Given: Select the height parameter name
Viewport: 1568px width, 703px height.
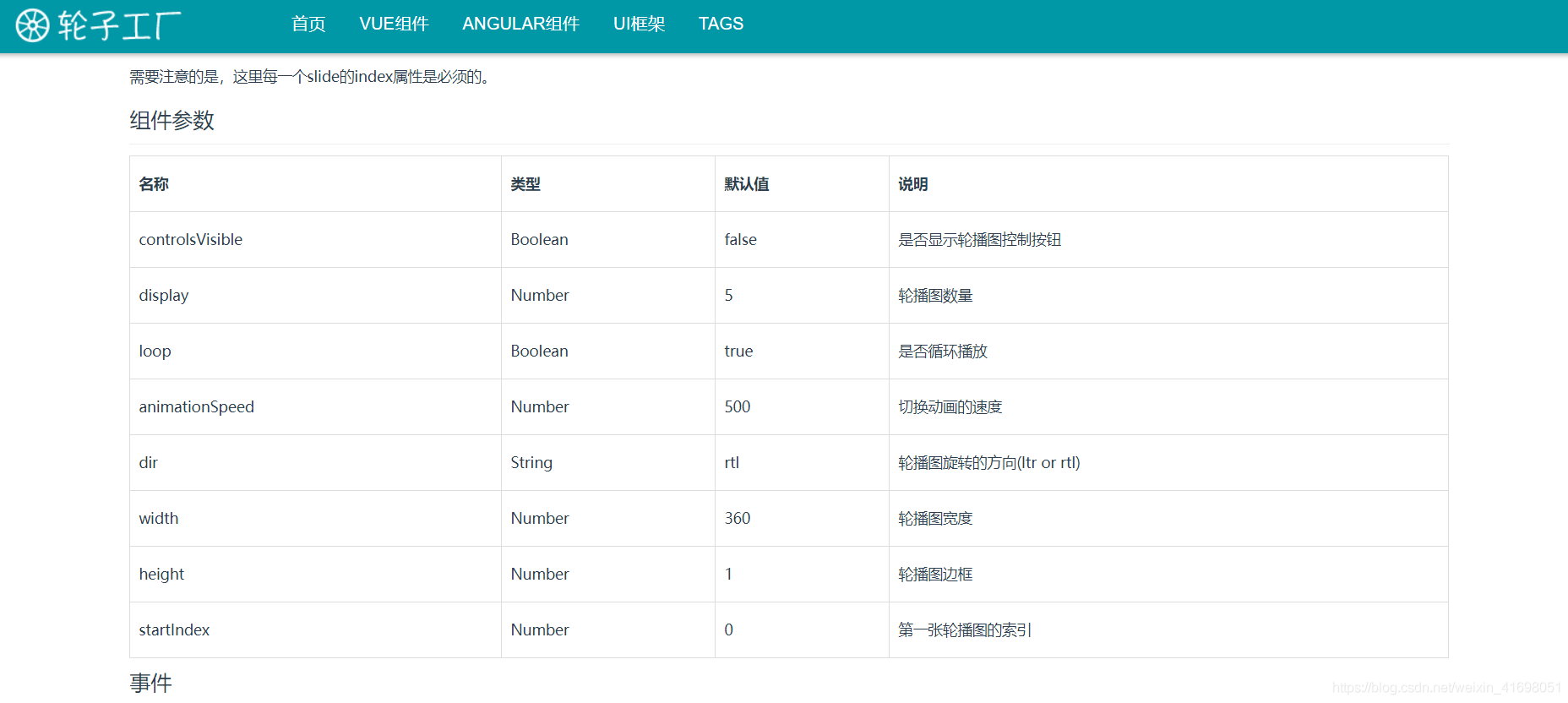Looking at the screenshot, I should 161,575.
